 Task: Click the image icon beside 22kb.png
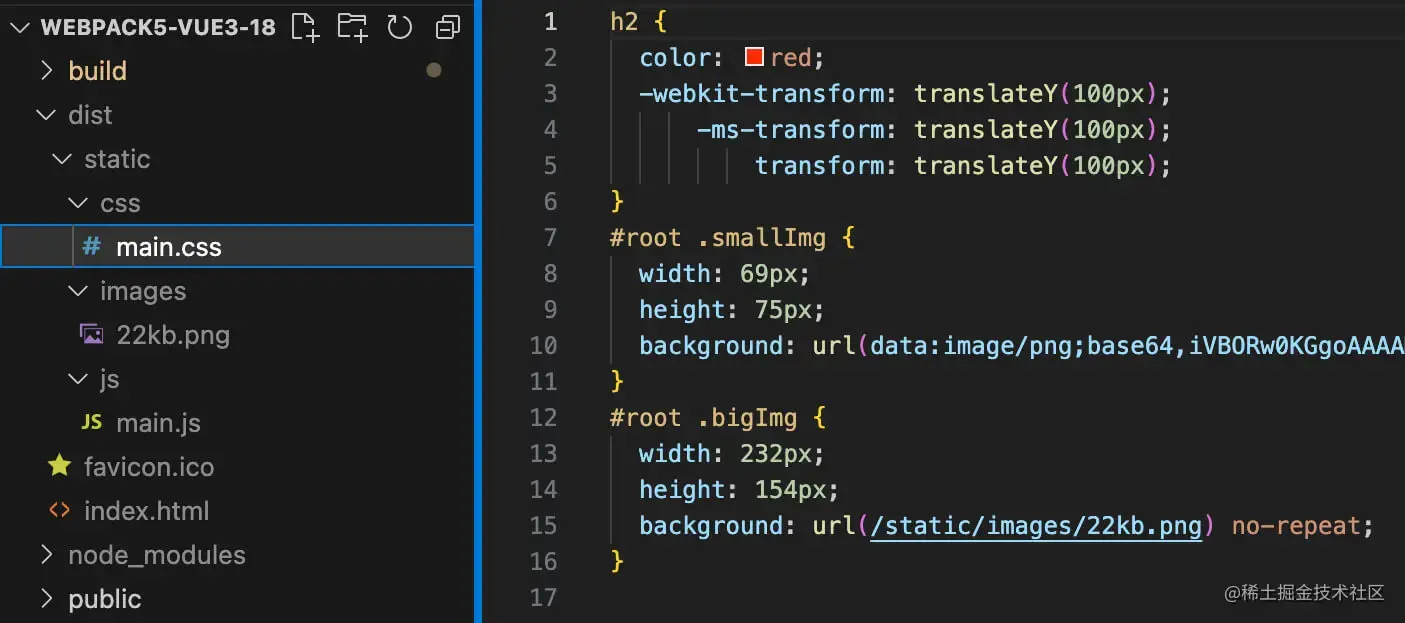click(91, 334)
